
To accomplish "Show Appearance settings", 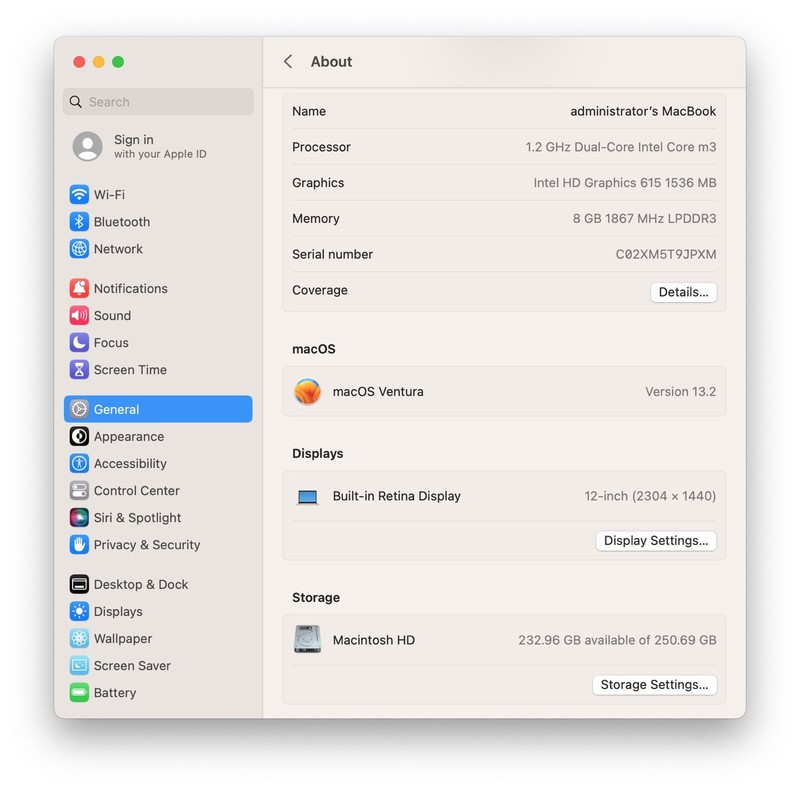I will click(158, 436).
